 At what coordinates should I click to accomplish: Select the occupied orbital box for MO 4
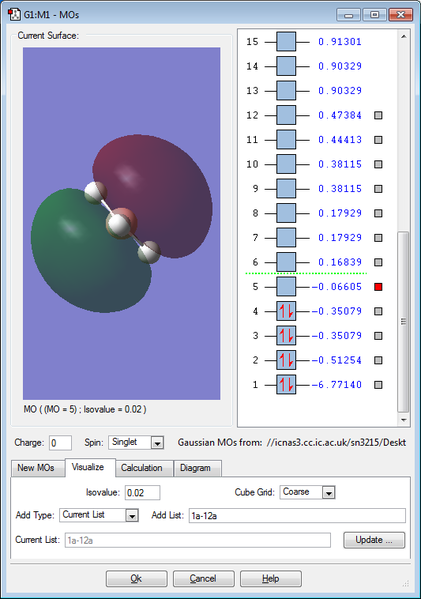(x=286, y=311)
